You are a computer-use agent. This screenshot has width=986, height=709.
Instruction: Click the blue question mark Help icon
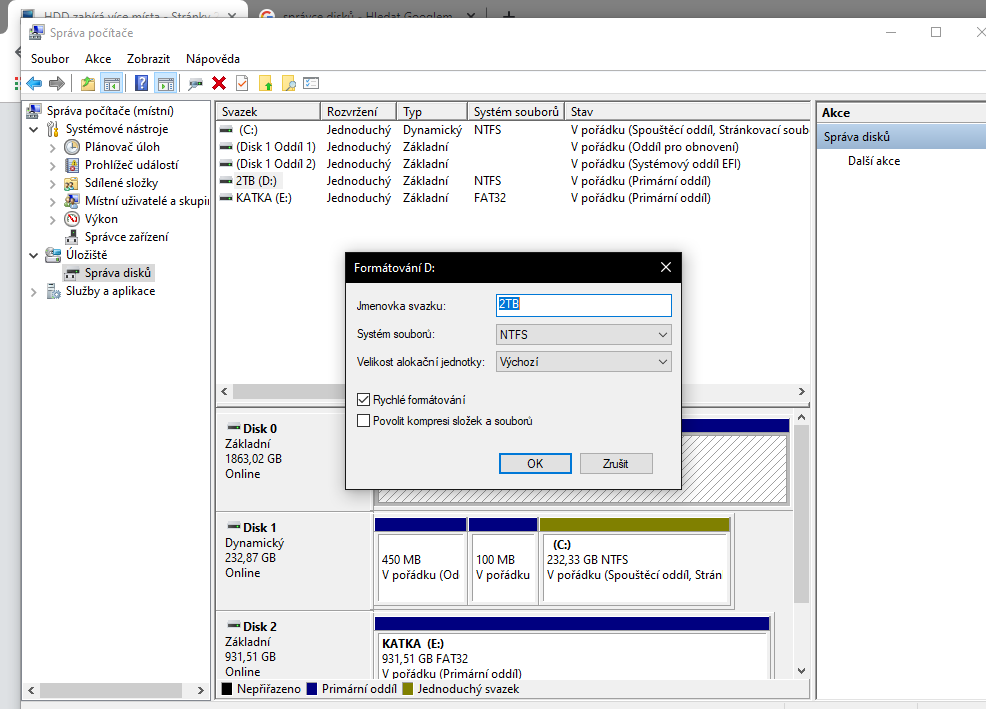142,83
